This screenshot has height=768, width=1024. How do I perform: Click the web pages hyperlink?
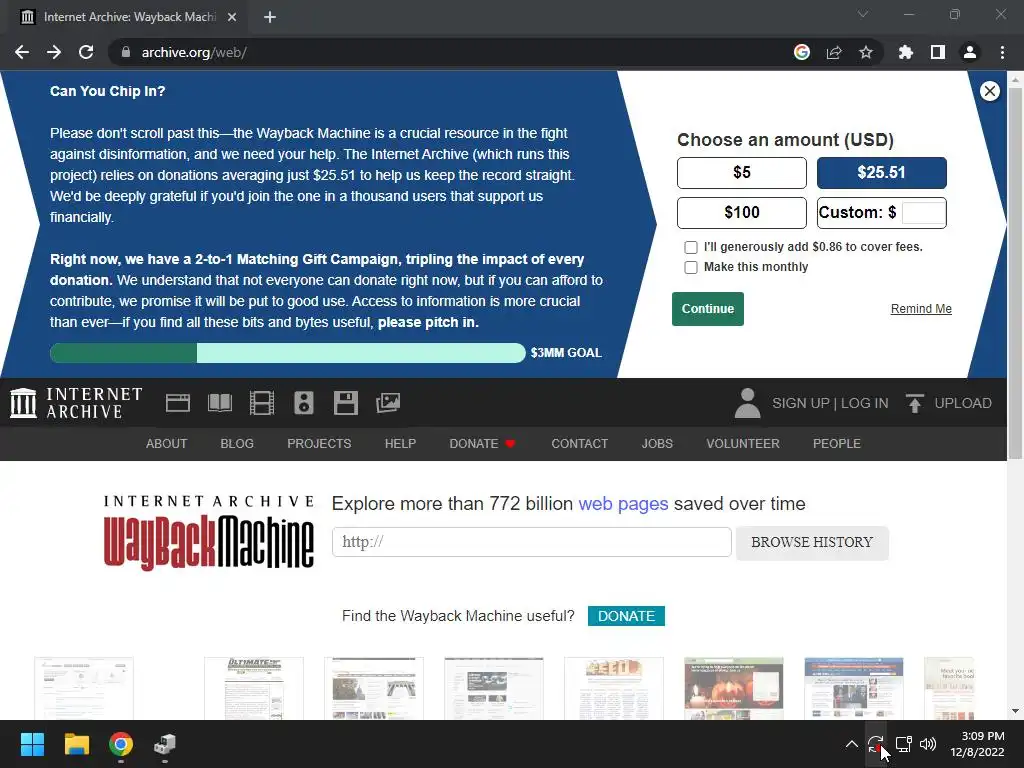coord(623,504)
